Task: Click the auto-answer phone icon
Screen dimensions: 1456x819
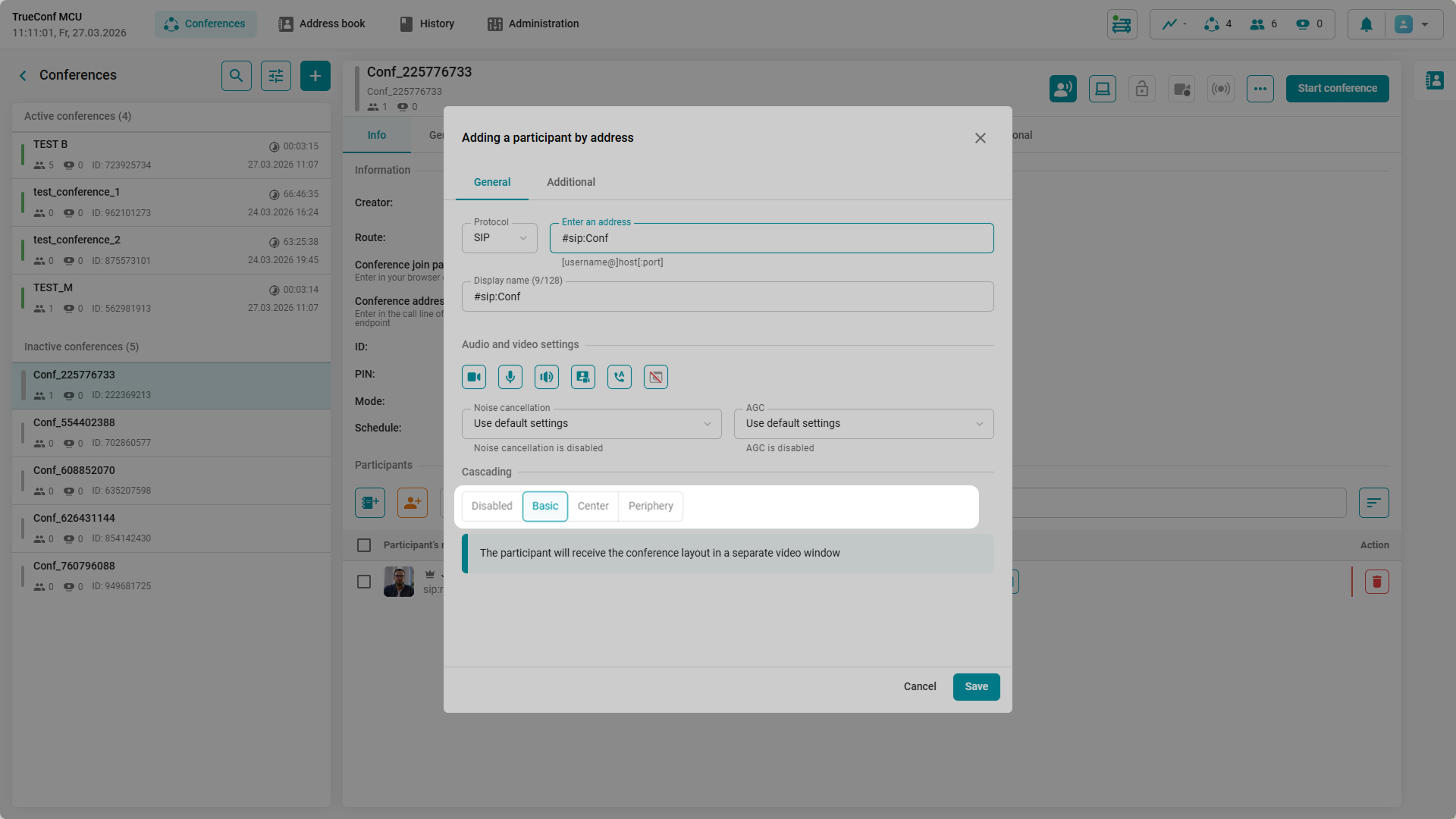Action: point(620,377)
